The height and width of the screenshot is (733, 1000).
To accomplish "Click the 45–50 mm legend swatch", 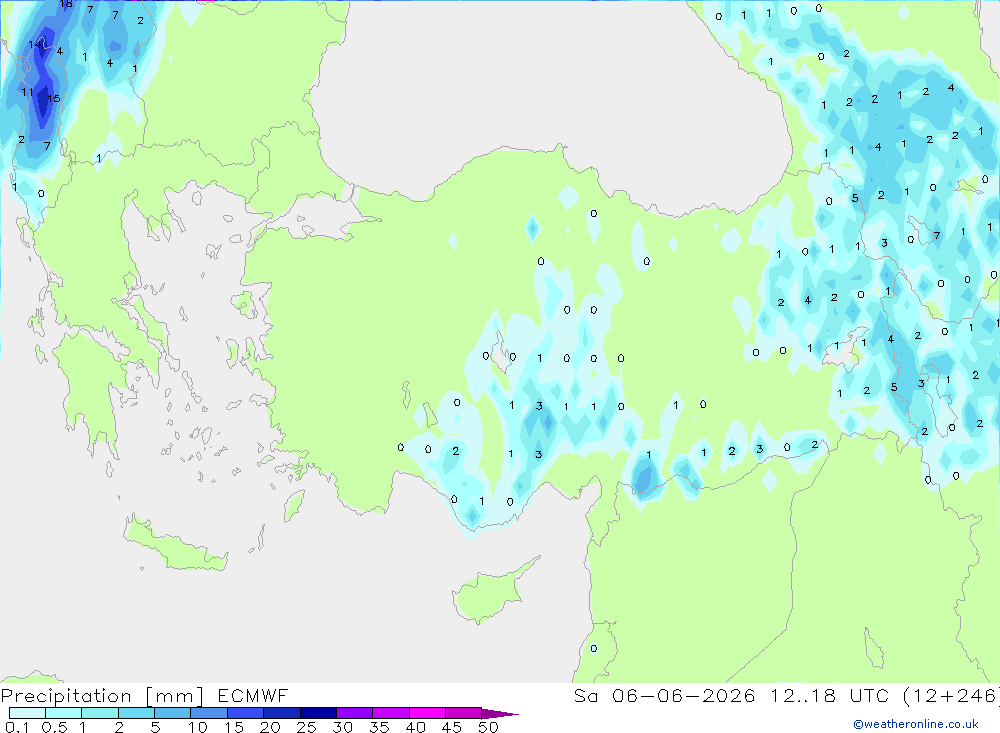I will click(x=463, y=713).
